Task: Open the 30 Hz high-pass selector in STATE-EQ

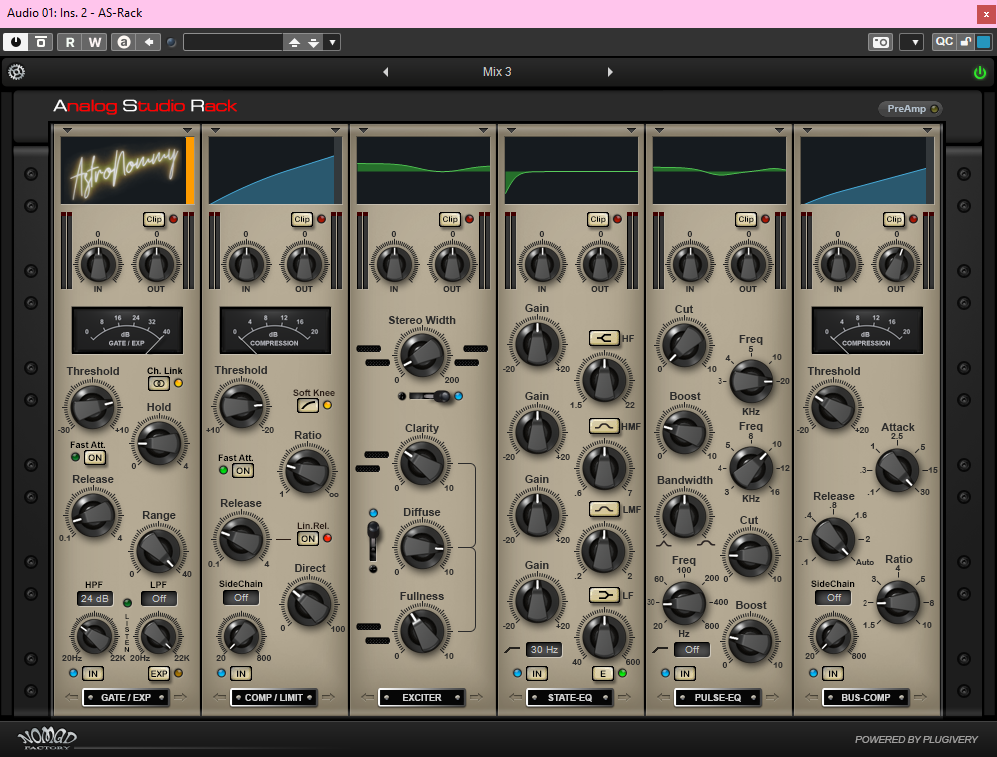Action: point(544,650)
